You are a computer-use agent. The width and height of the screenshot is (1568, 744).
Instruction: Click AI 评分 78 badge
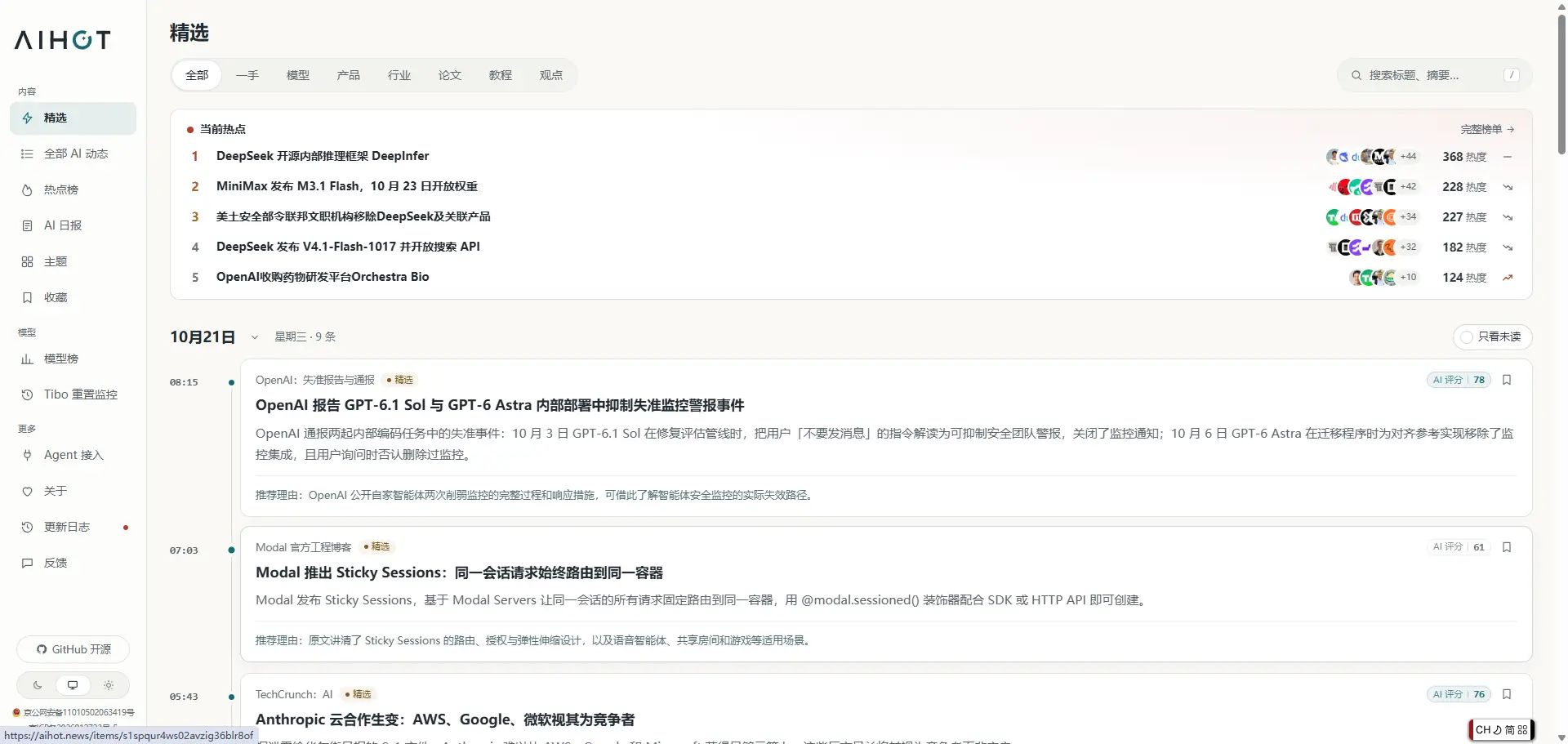point(1459,380)
